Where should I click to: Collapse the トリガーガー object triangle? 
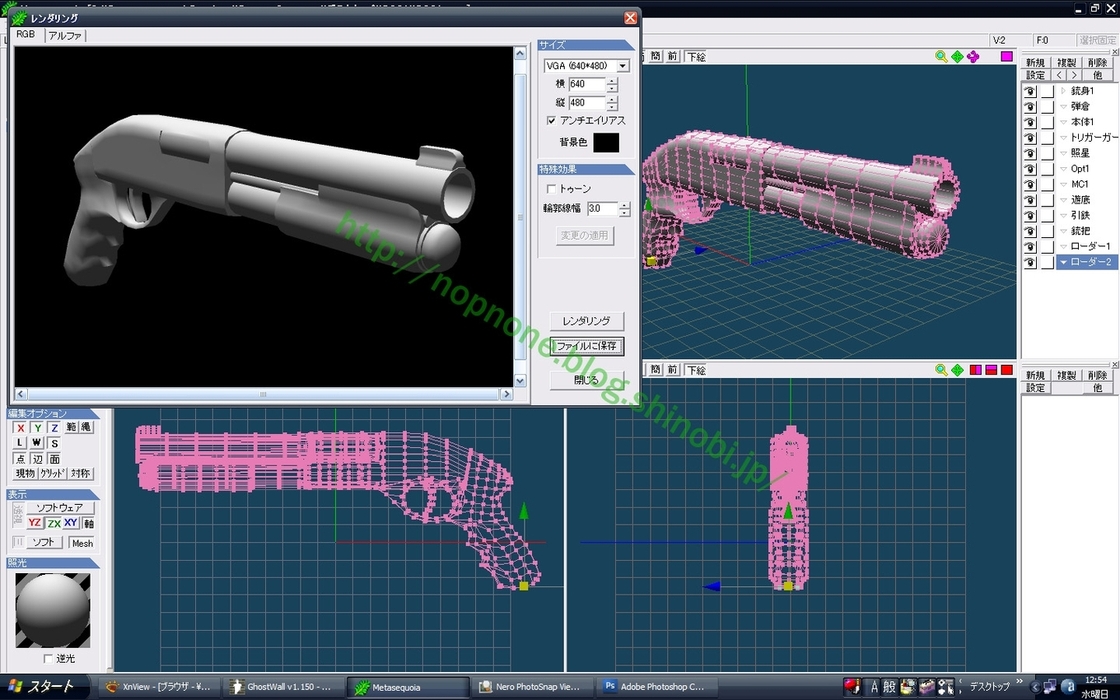click(x=1063, y=138)
